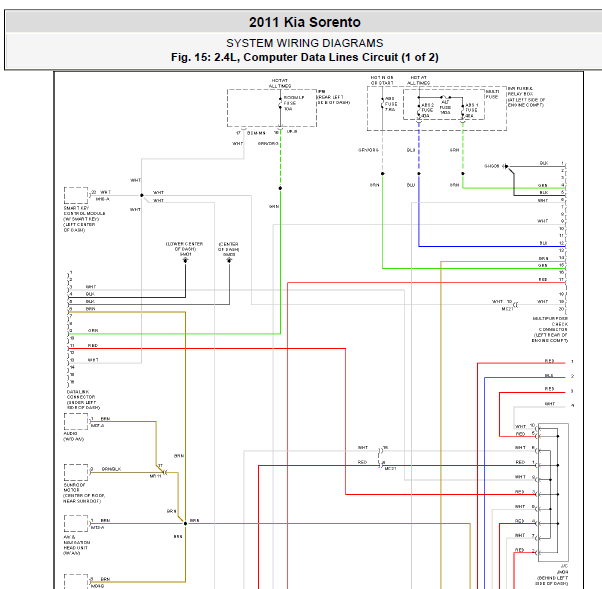Click the Audio (W/O A/V) component label
This screenshot has height=589, width=602.
(x=73, y=436)
